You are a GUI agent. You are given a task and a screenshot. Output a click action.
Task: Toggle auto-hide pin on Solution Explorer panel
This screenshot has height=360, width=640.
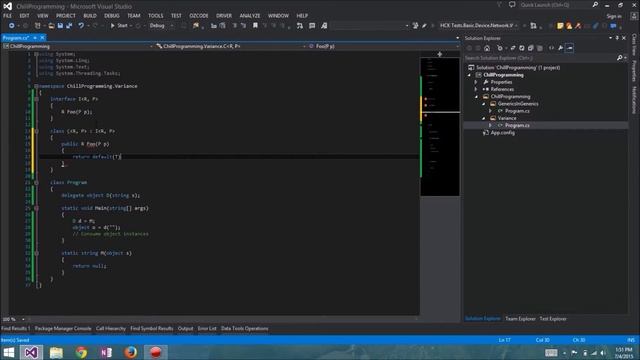click(x=617, y=38)
